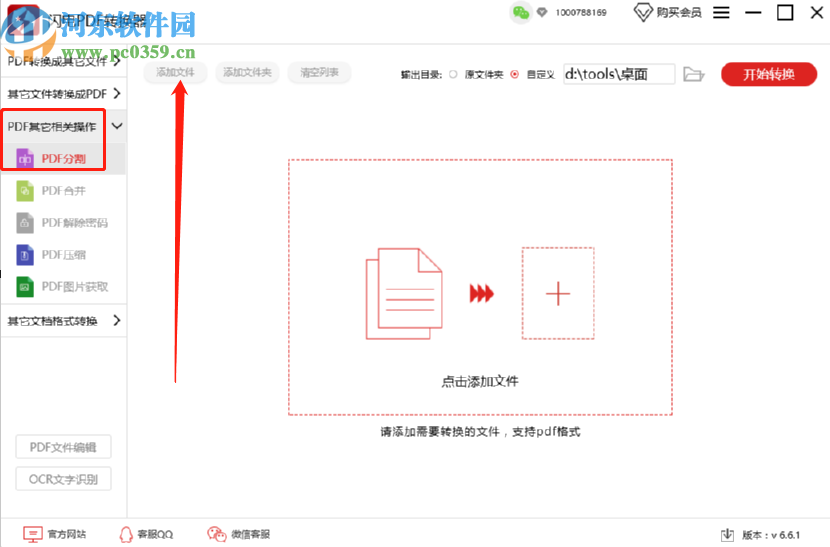Click the 微信客服 link text

250,534
